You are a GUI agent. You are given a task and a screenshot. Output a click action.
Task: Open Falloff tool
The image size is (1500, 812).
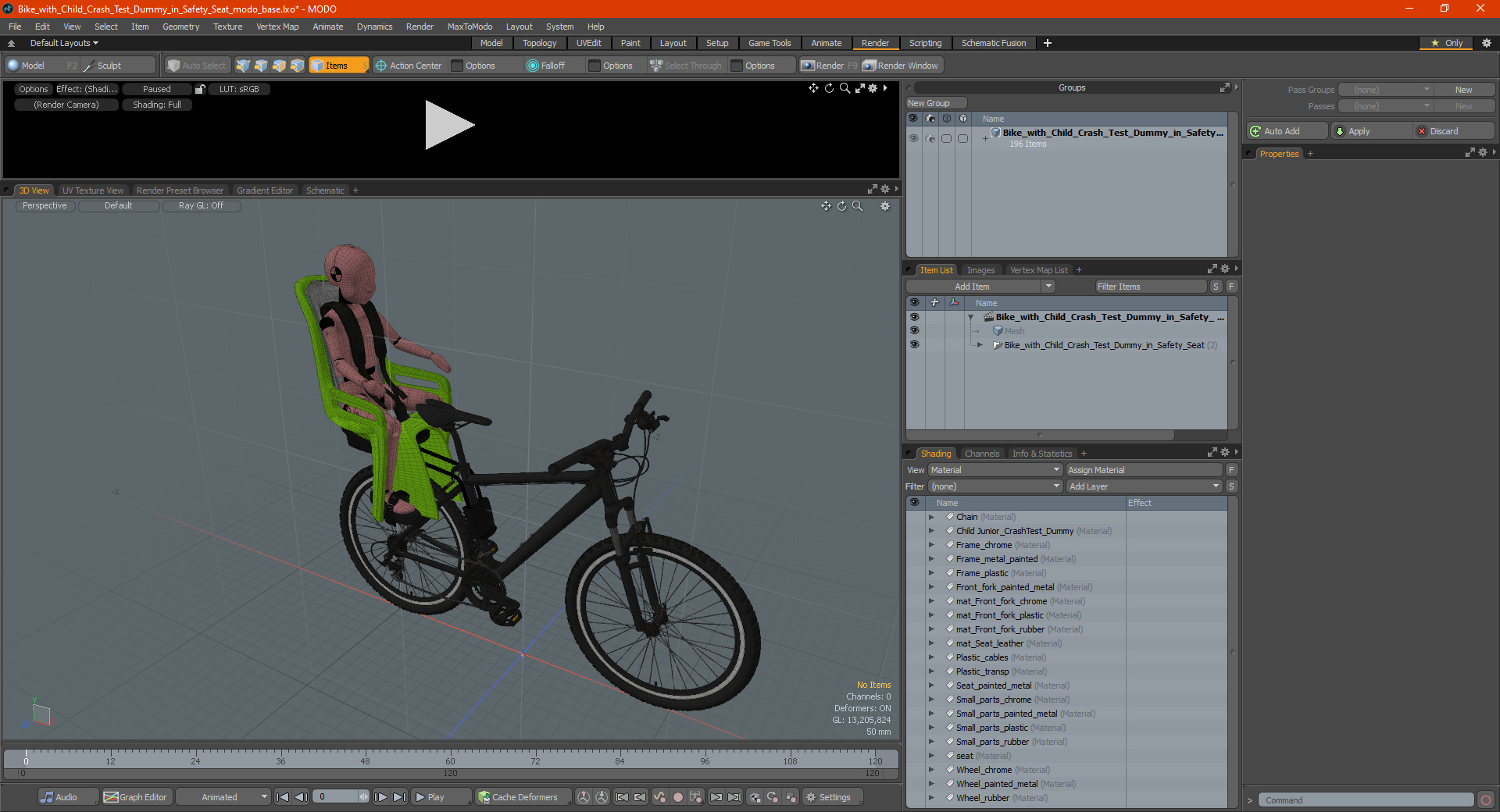(x=546, y=66)
